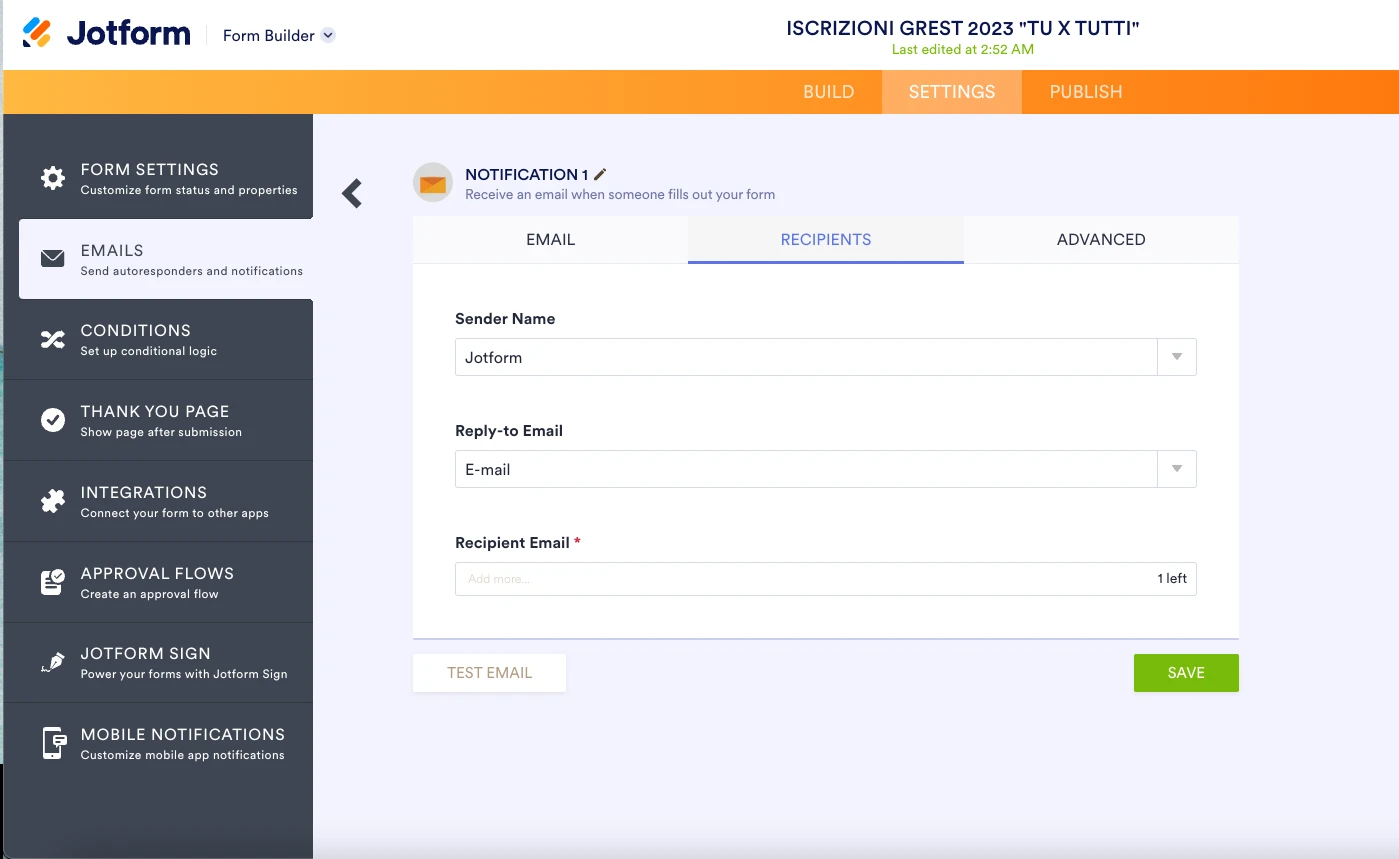Switch to the Advanced tab
This screenshot has width=1399, height=859.
click(x=1100, y=240)
